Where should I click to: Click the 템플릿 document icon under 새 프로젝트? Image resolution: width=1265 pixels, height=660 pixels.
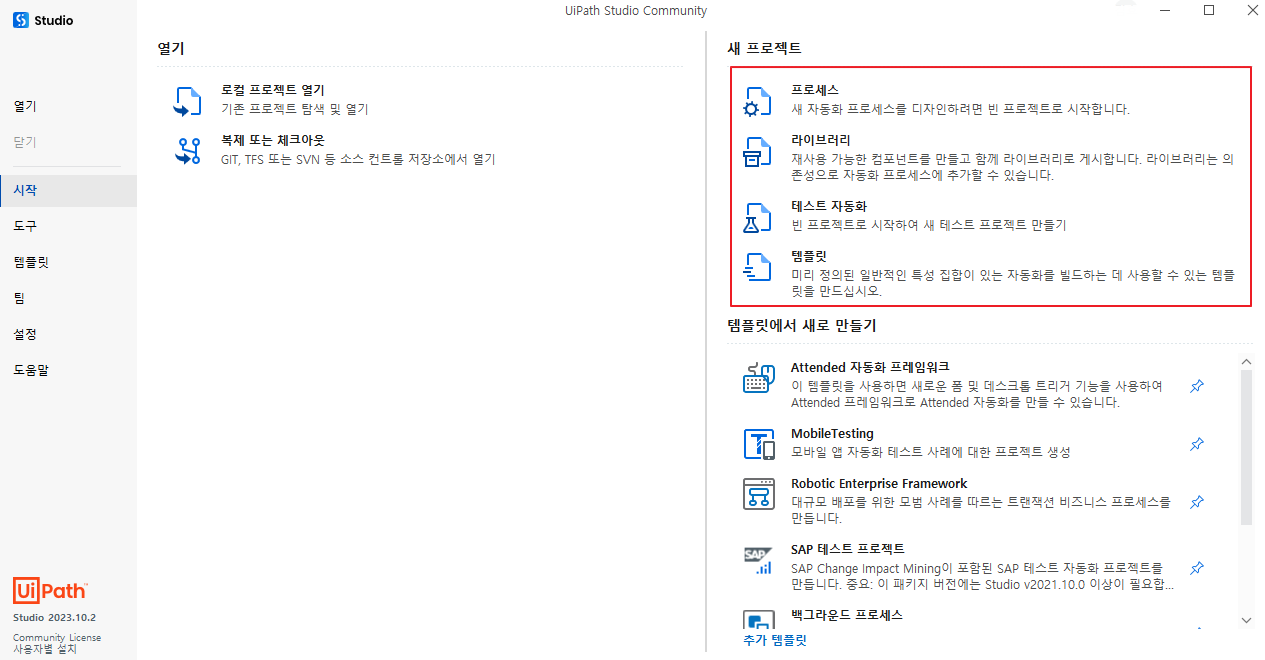point(757,267)
